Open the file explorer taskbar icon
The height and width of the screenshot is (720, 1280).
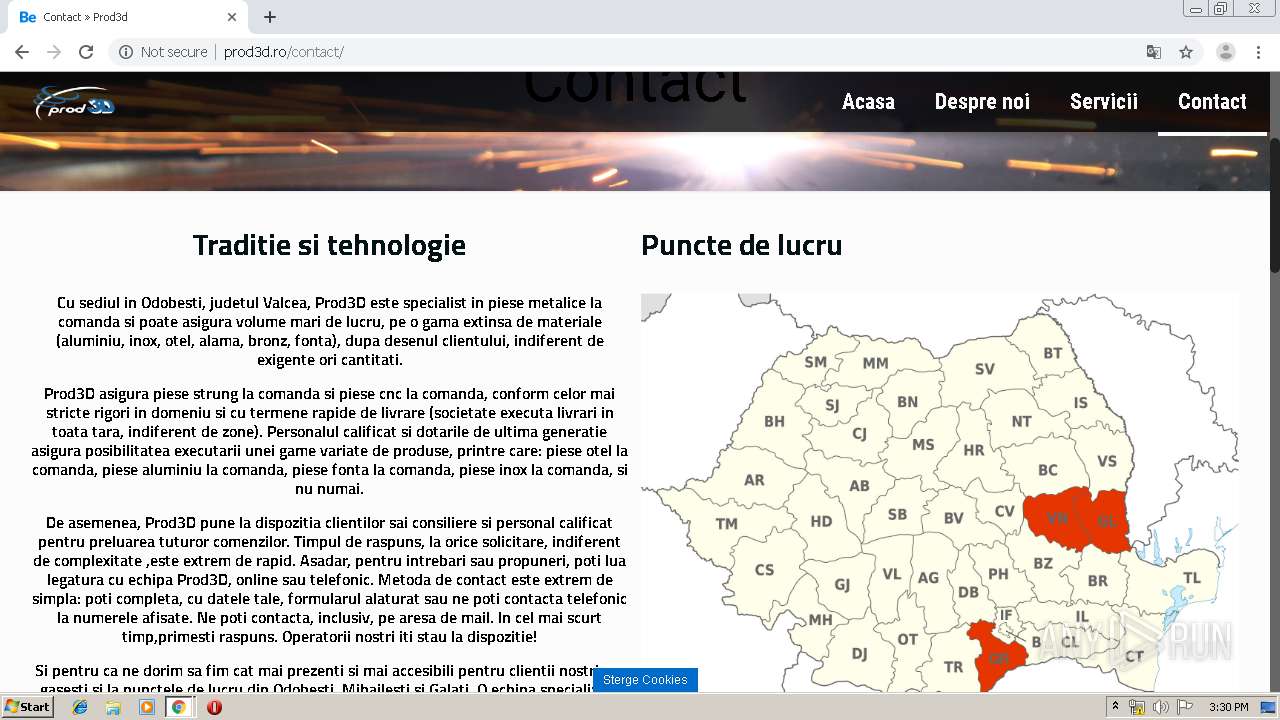point(113,707)
